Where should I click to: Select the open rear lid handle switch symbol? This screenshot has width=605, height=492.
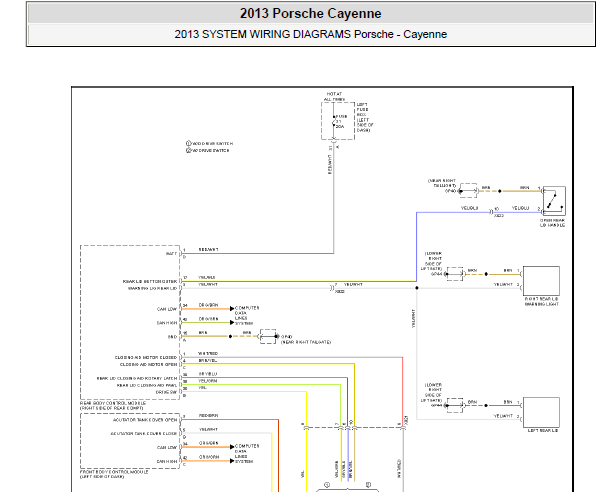554,201
